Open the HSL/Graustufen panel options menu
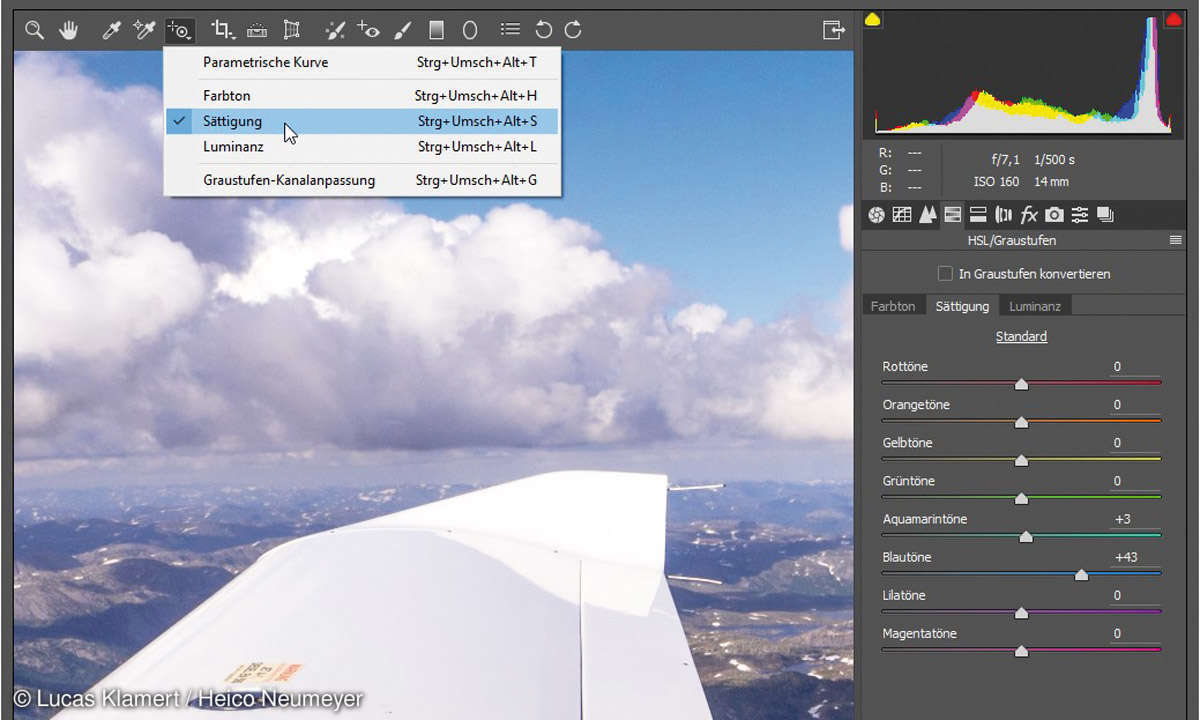 pos(1175,240)
